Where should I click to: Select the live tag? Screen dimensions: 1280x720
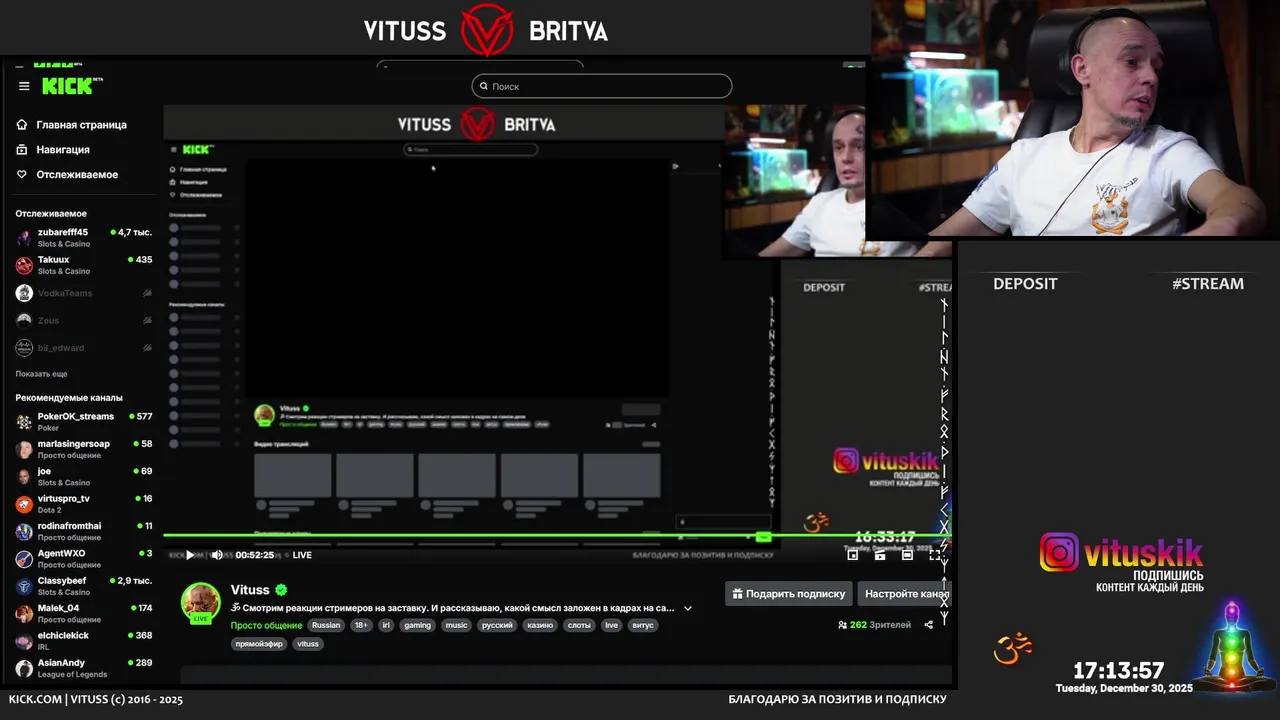click(611, 625)
